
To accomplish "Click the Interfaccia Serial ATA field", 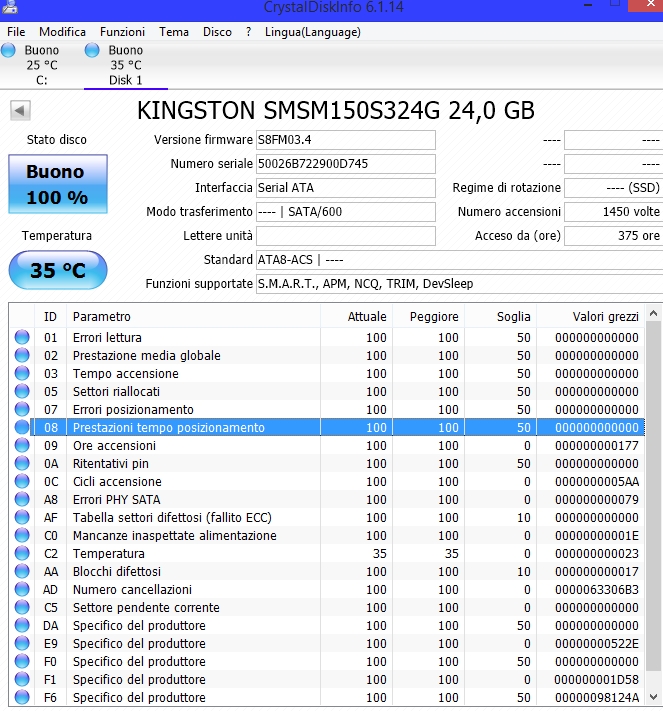I will pos(346,188).
